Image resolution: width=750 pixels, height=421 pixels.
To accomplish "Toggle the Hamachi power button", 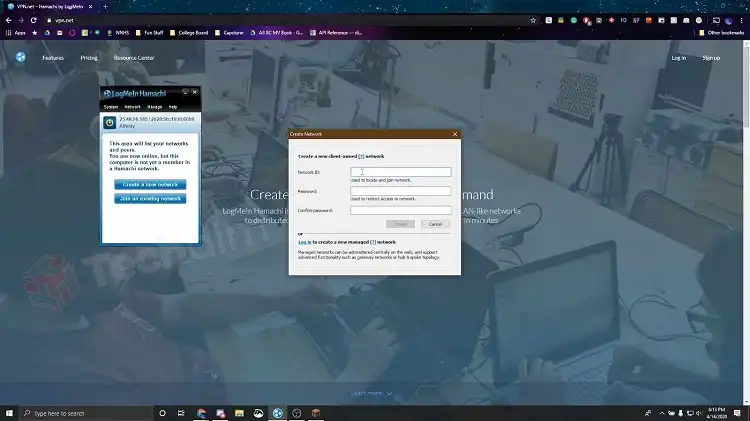I will (110, 122).
